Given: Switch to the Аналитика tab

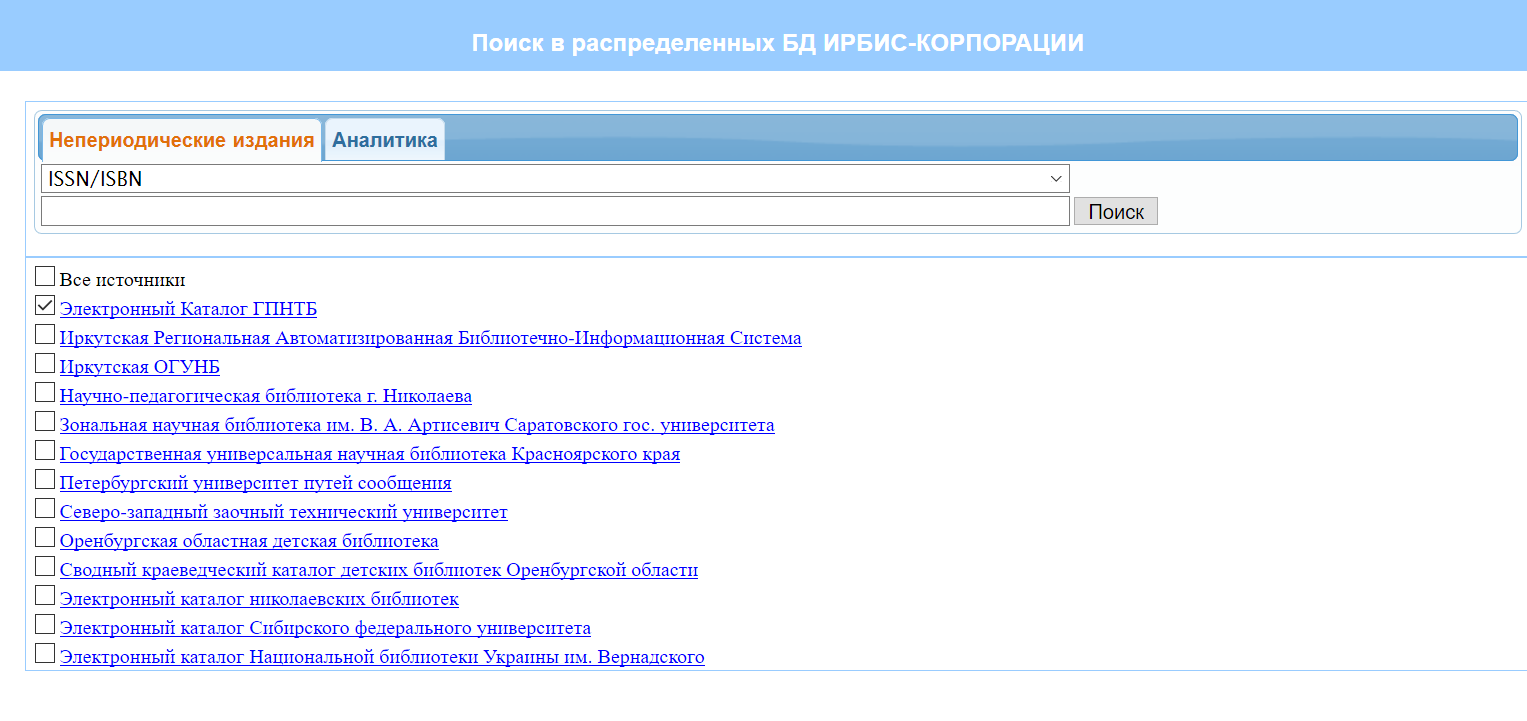Looking at the screenshot, I should click(x=385, y=140).
